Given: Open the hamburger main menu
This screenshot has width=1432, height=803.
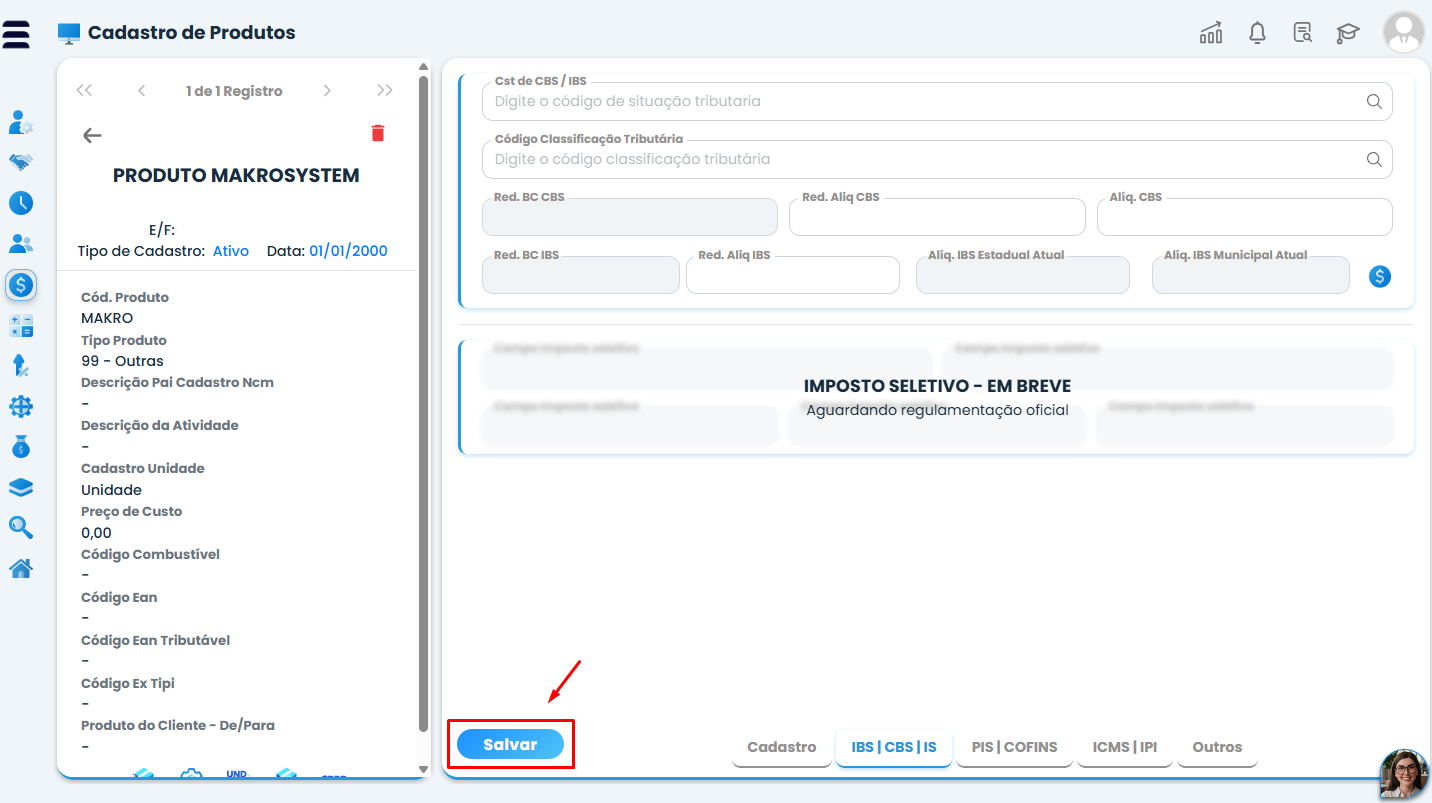Looking at the screenshot, I should [x=16, y=33].
